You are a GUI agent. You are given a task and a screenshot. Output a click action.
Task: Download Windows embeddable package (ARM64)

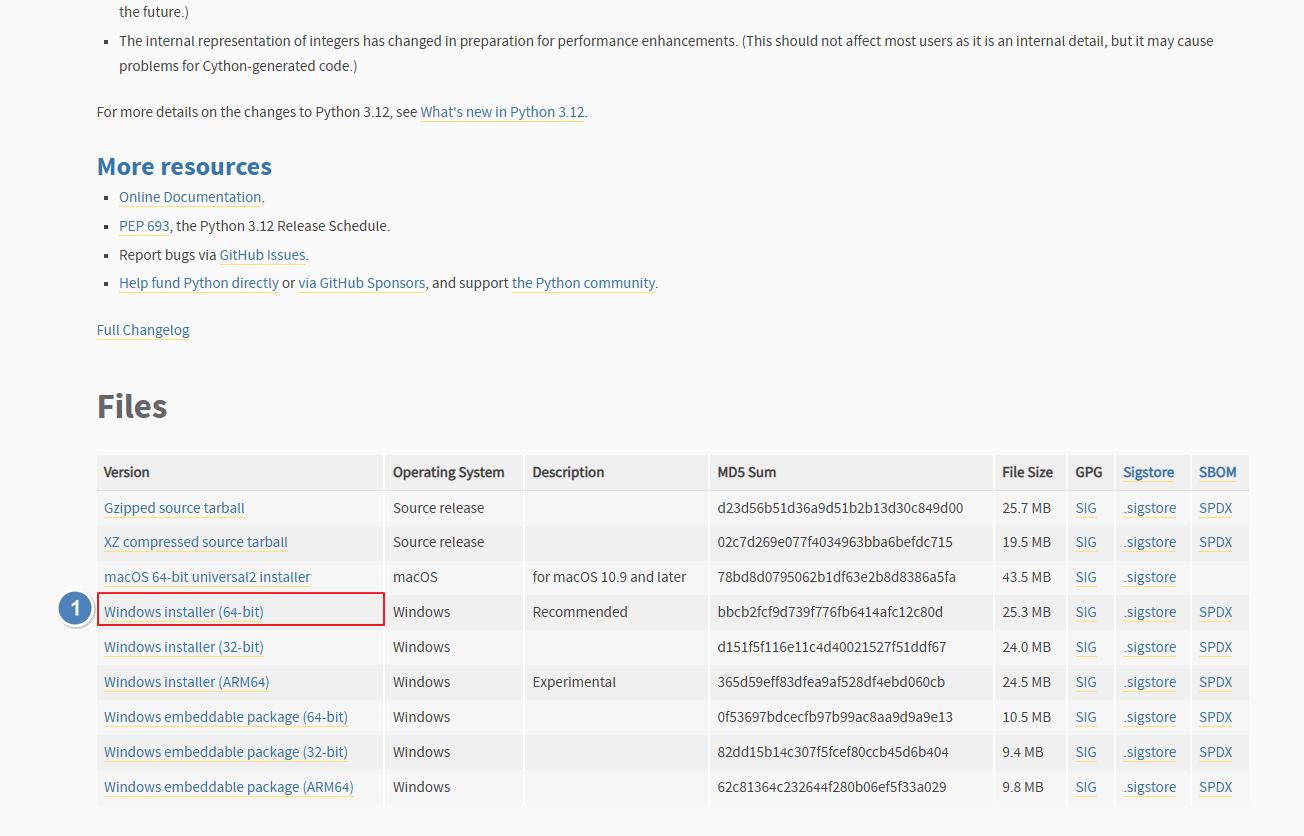tap(229, 787)
